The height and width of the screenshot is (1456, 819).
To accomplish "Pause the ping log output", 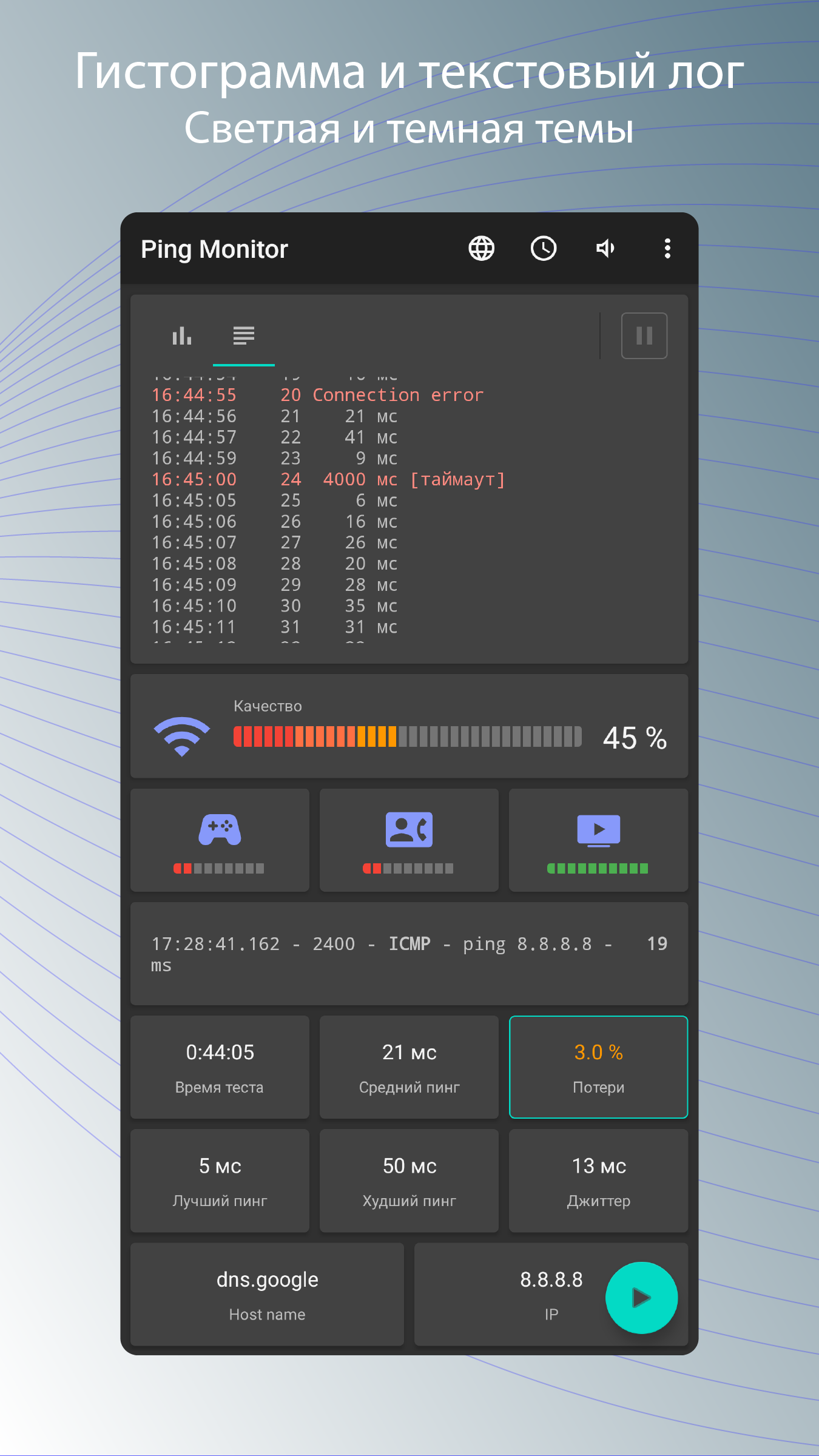I will (644, 335).
